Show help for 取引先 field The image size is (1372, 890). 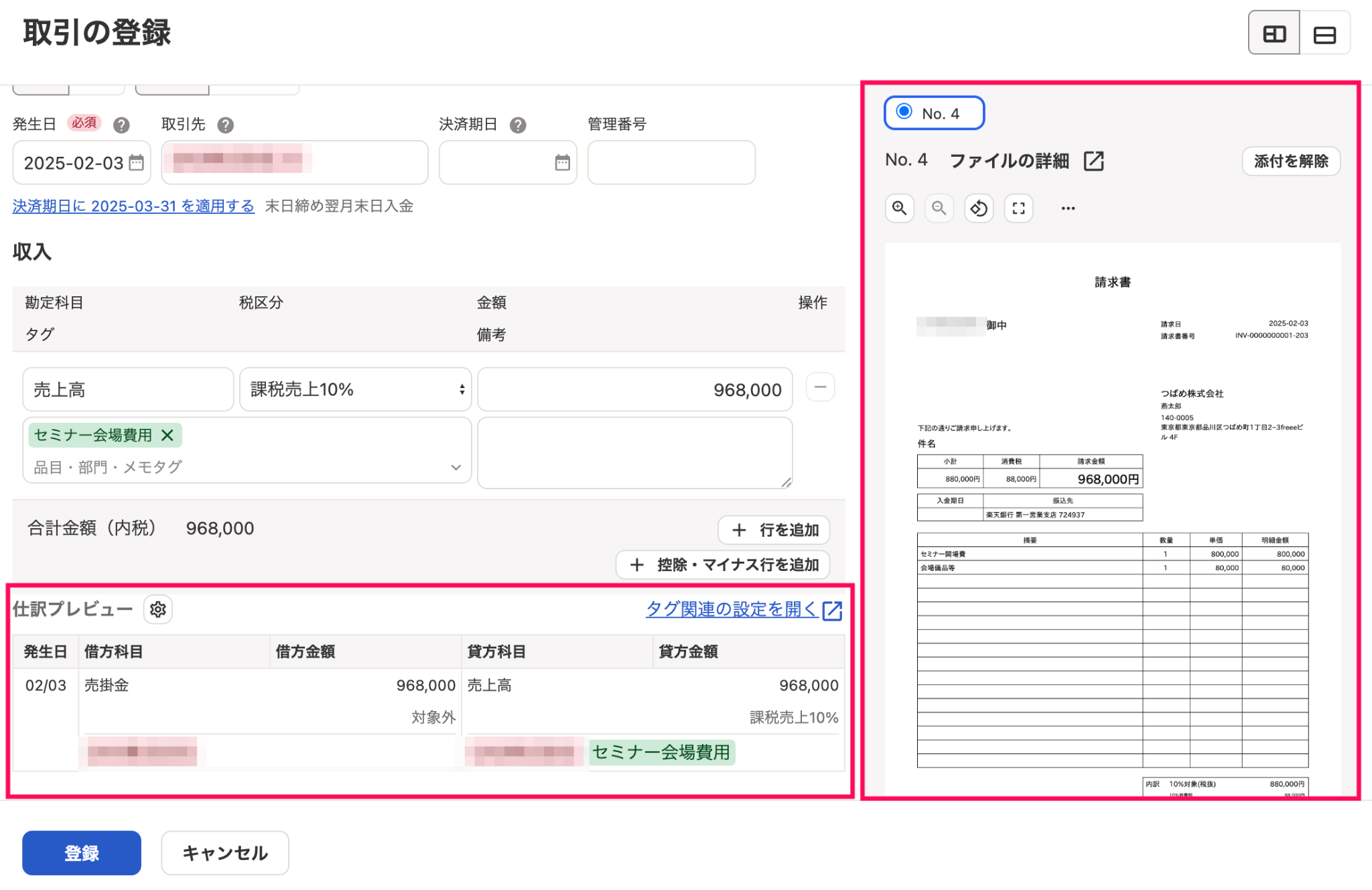tap(226, 125)
